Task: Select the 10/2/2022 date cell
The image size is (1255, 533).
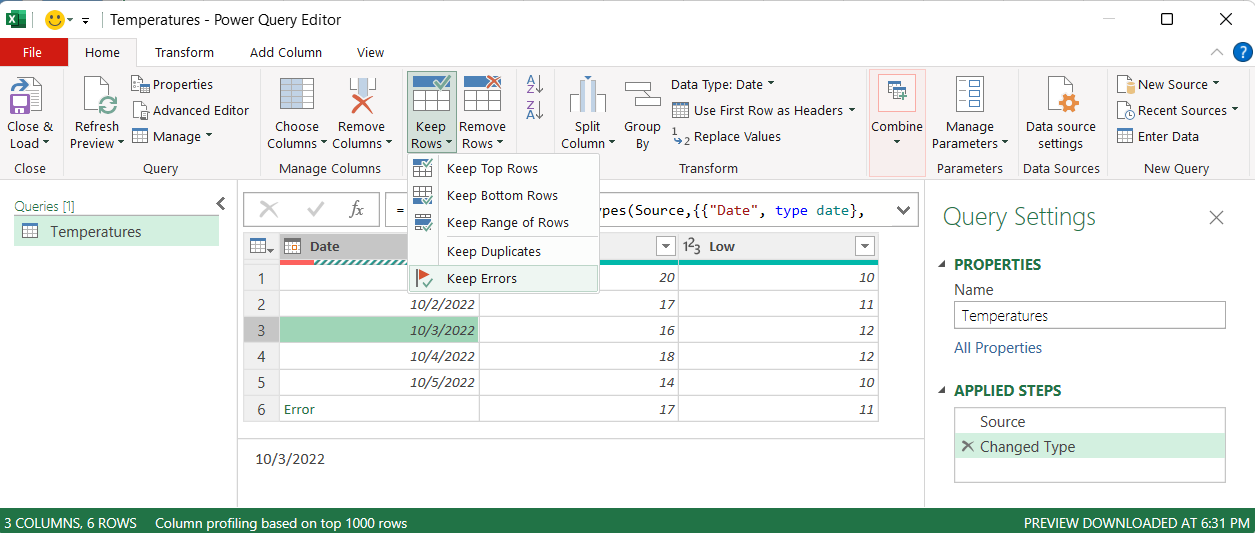Action: coord(379,304)
